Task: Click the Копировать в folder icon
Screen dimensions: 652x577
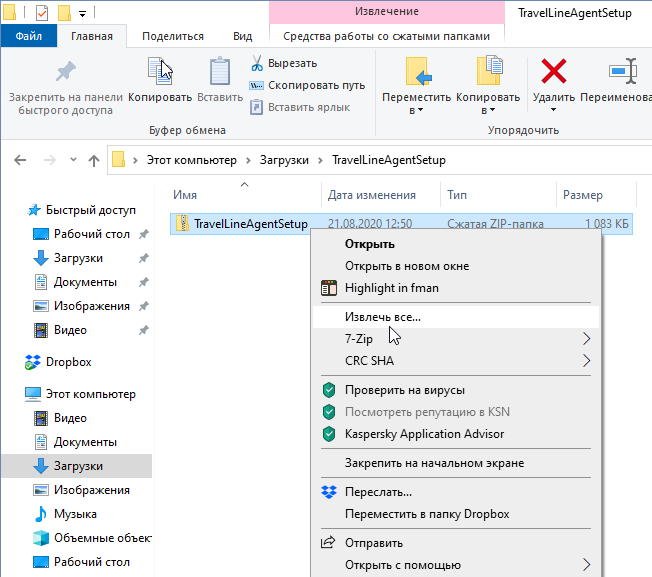Action: (x=489, y=70)
